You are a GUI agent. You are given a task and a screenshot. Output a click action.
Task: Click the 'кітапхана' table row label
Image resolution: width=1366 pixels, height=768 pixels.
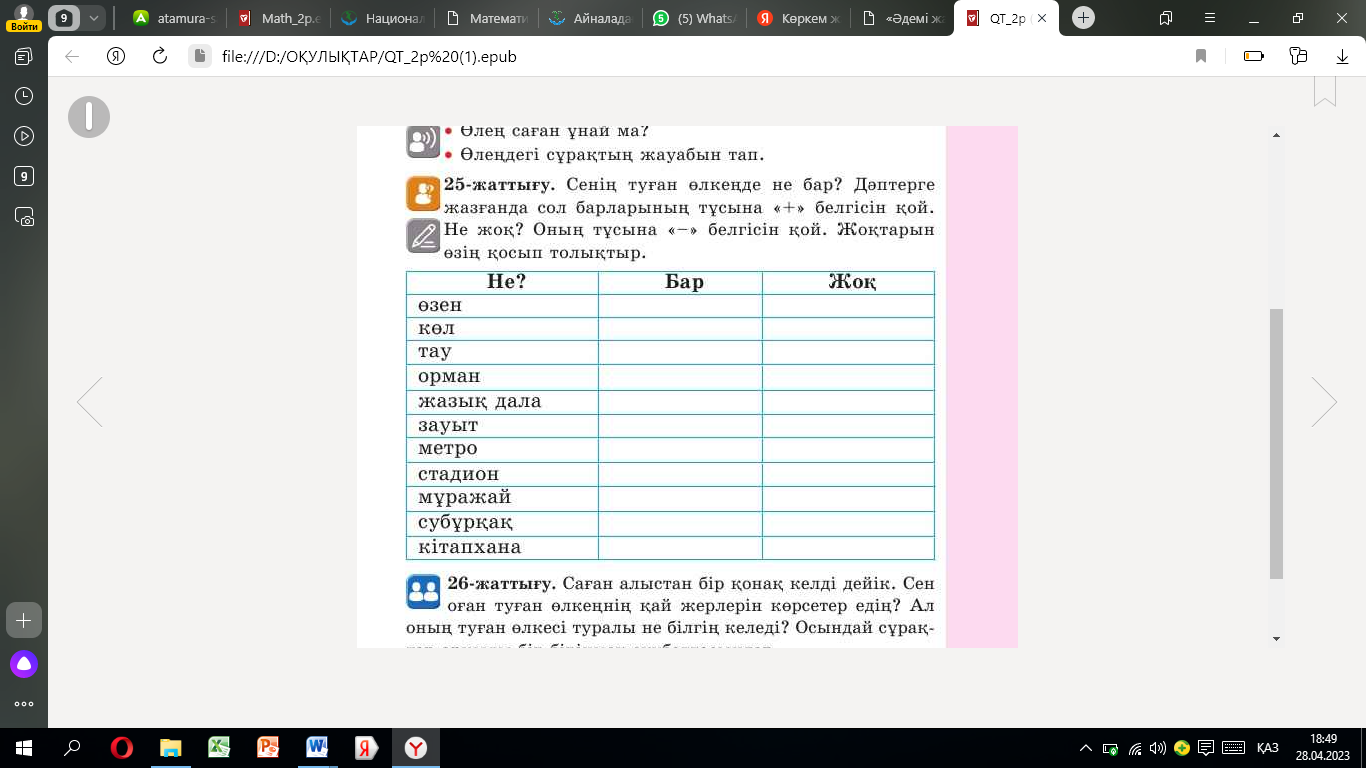[470, 548]
